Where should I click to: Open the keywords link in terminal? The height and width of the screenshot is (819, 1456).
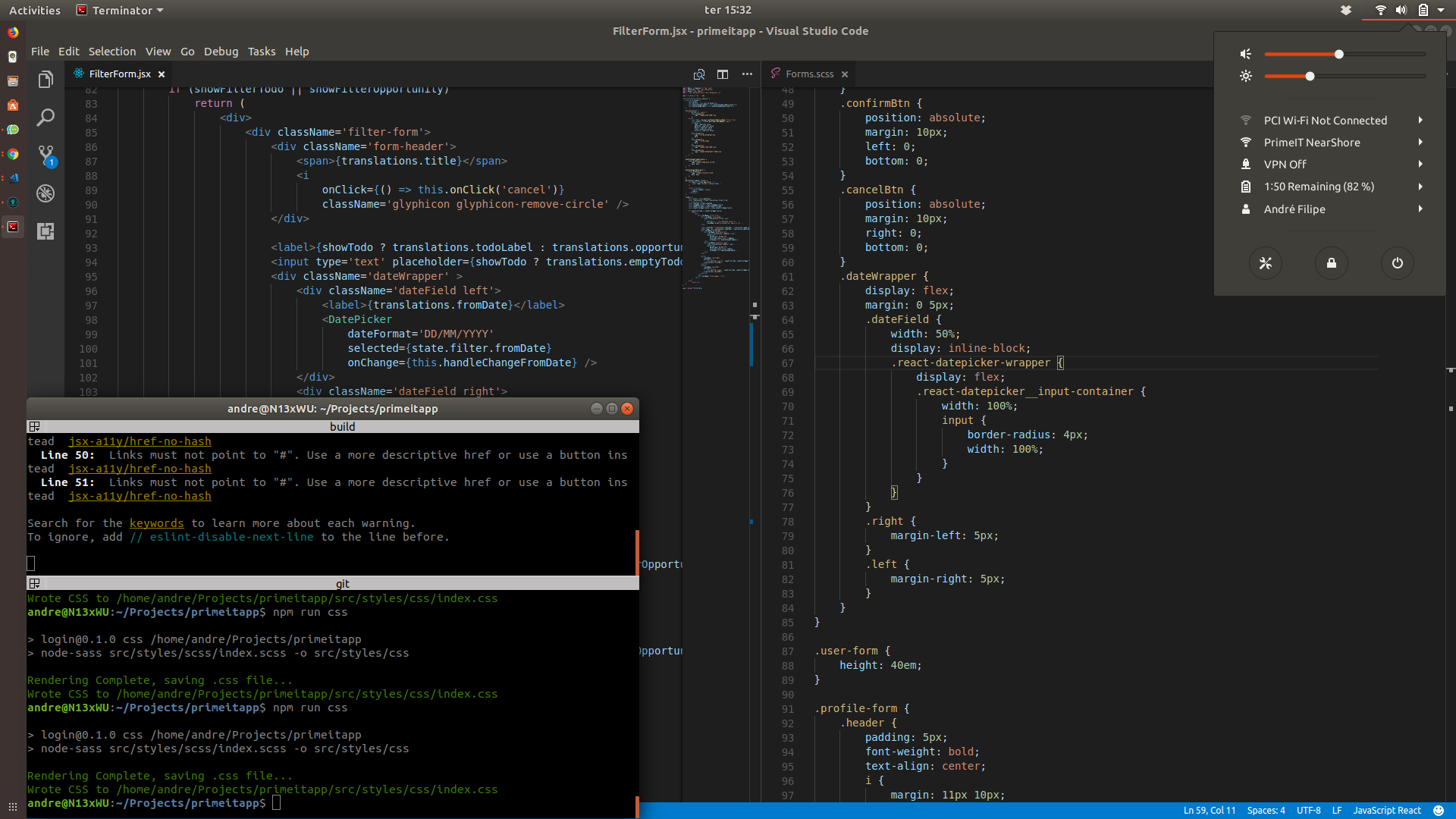(x=156, y=523)
